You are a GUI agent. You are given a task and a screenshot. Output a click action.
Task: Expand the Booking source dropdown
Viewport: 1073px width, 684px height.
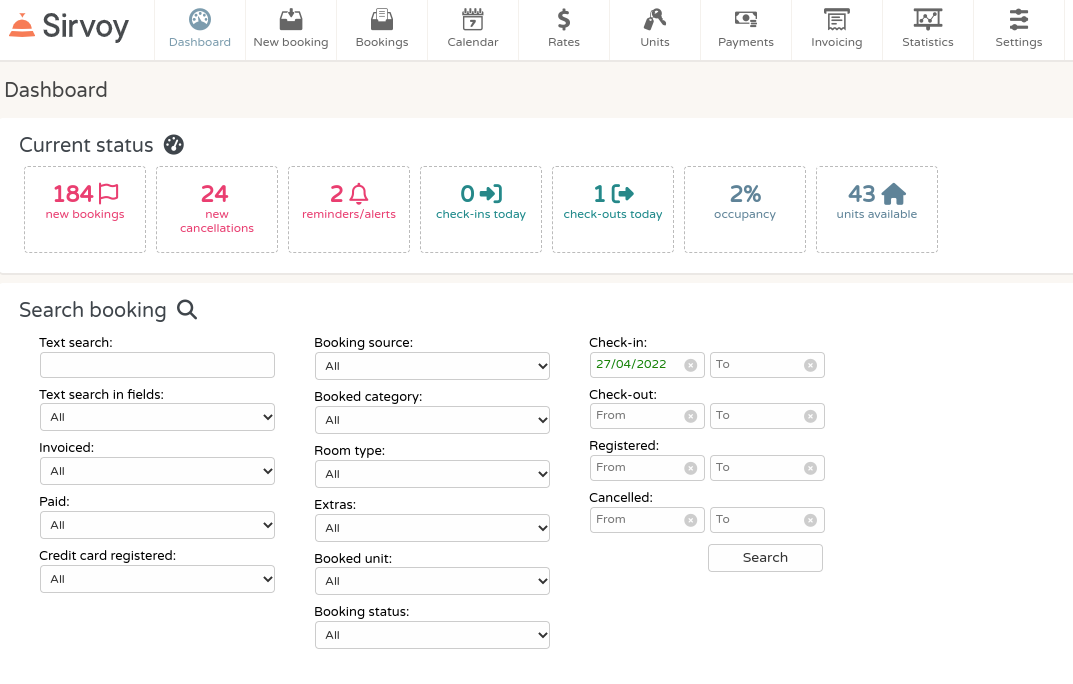(432, 366)
